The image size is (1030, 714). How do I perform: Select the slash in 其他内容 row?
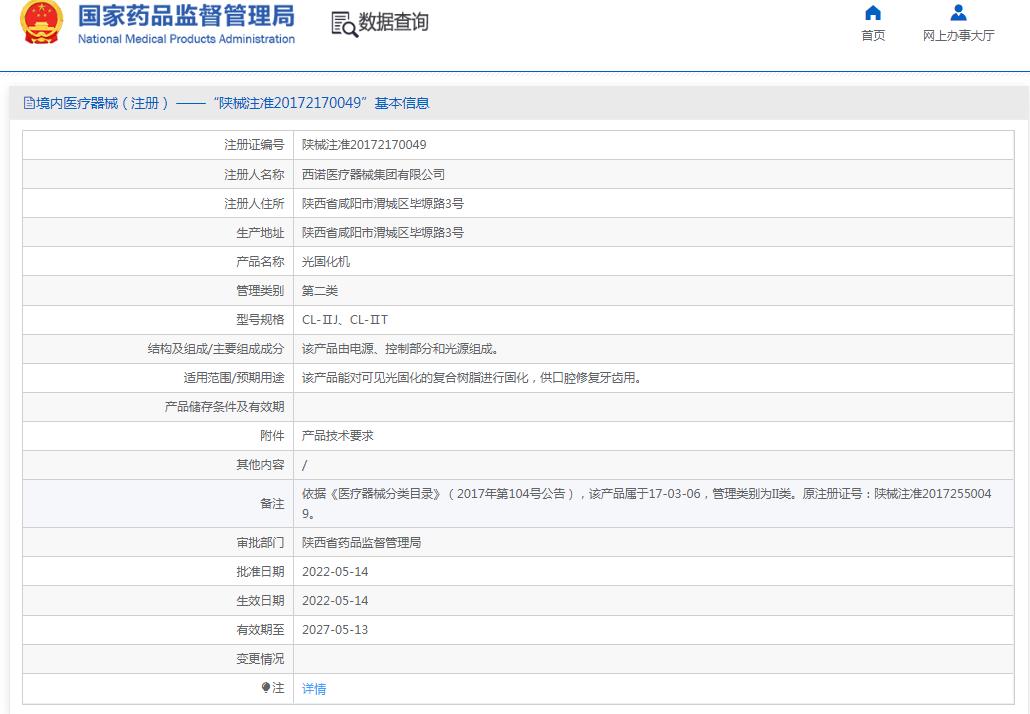(304, 465)
